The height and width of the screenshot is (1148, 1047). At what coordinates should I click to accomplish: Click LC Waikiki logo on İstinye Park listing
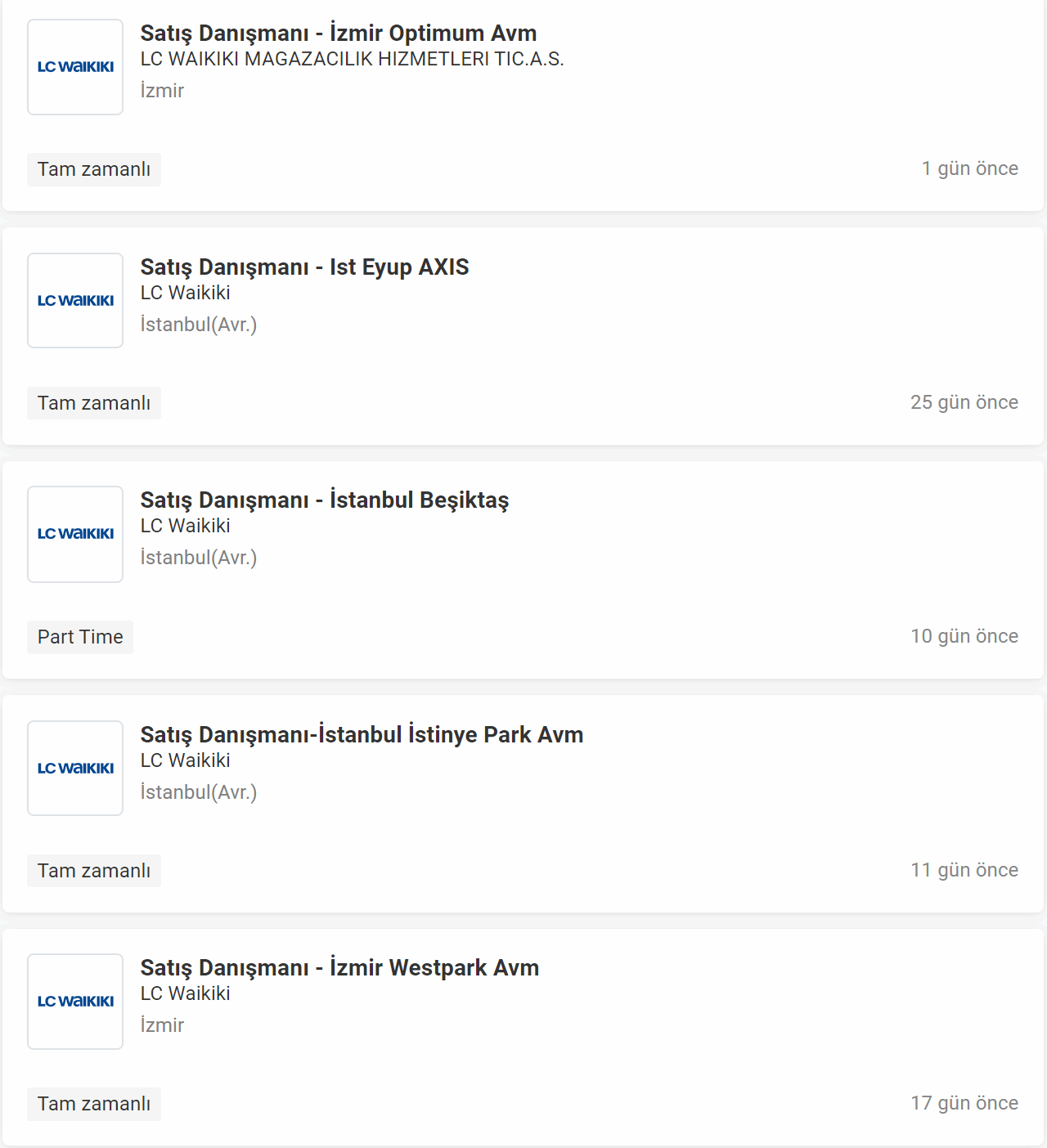(75, 768)
